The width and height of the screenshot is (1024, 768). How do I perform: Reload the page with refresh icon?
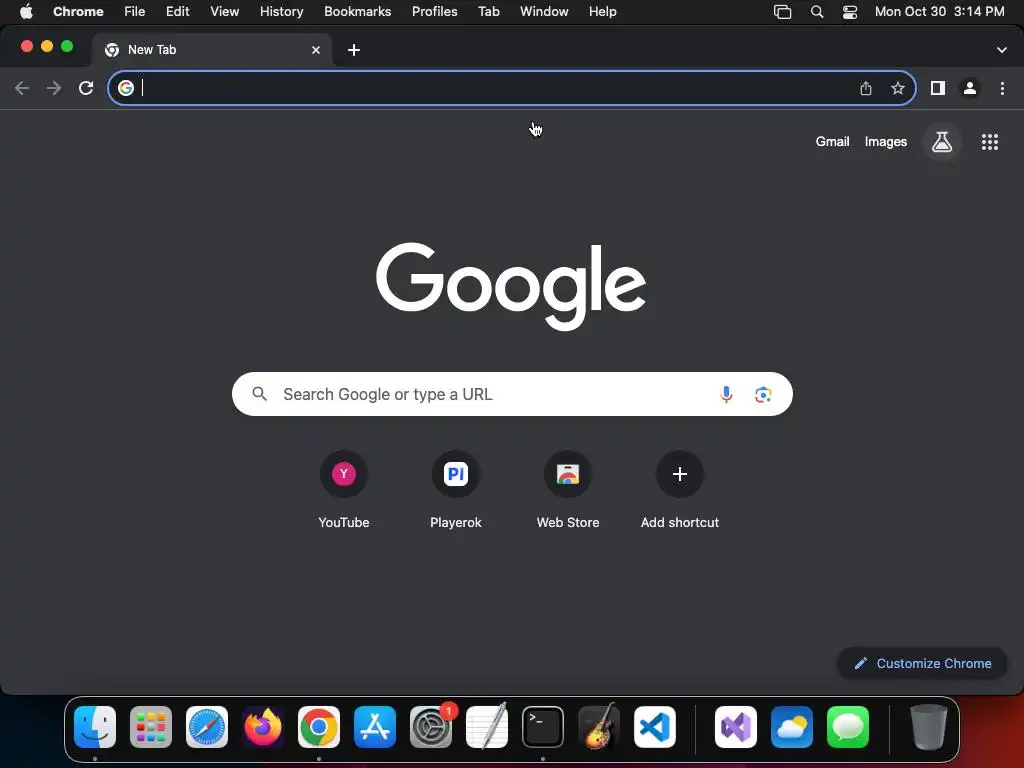[86, 88]
